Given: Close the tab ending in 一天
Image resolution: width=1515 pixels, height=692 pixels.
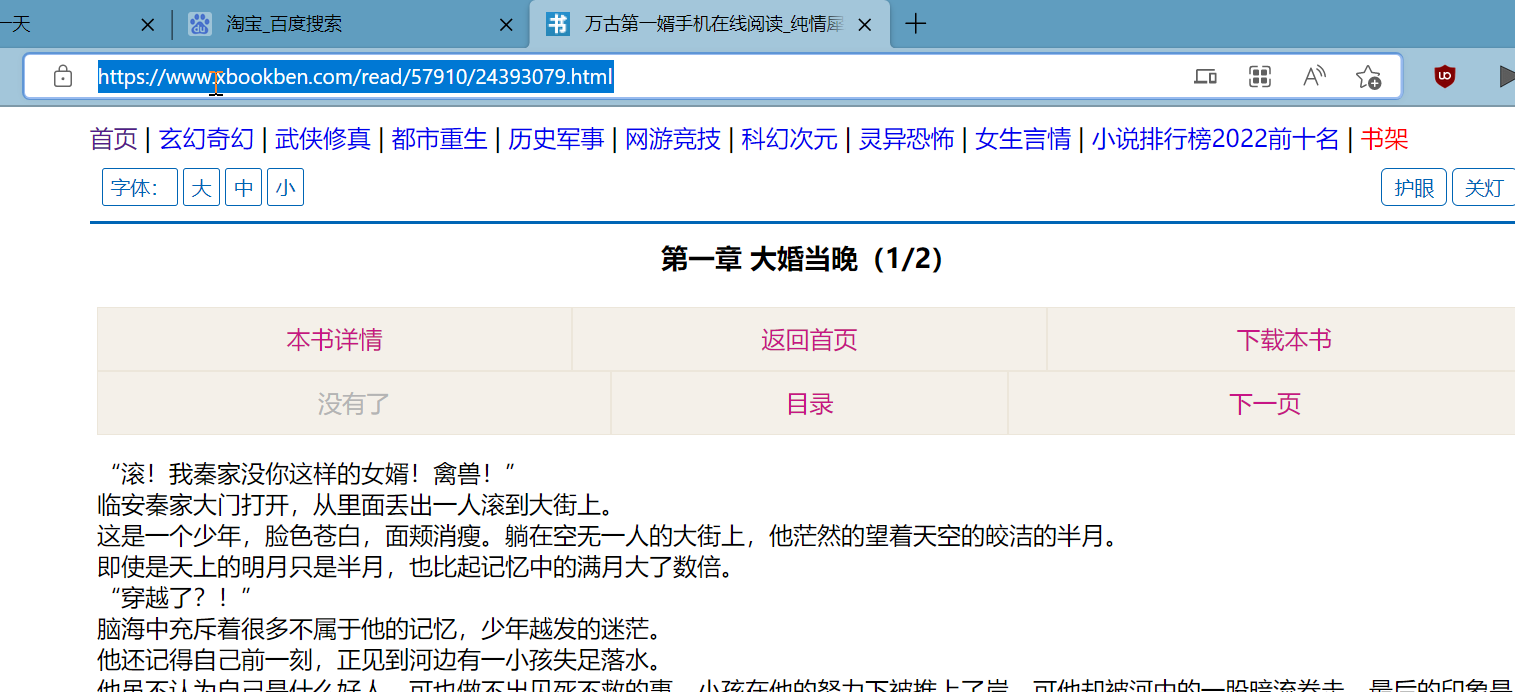Looking at the screenshot, I should [147, 25].
